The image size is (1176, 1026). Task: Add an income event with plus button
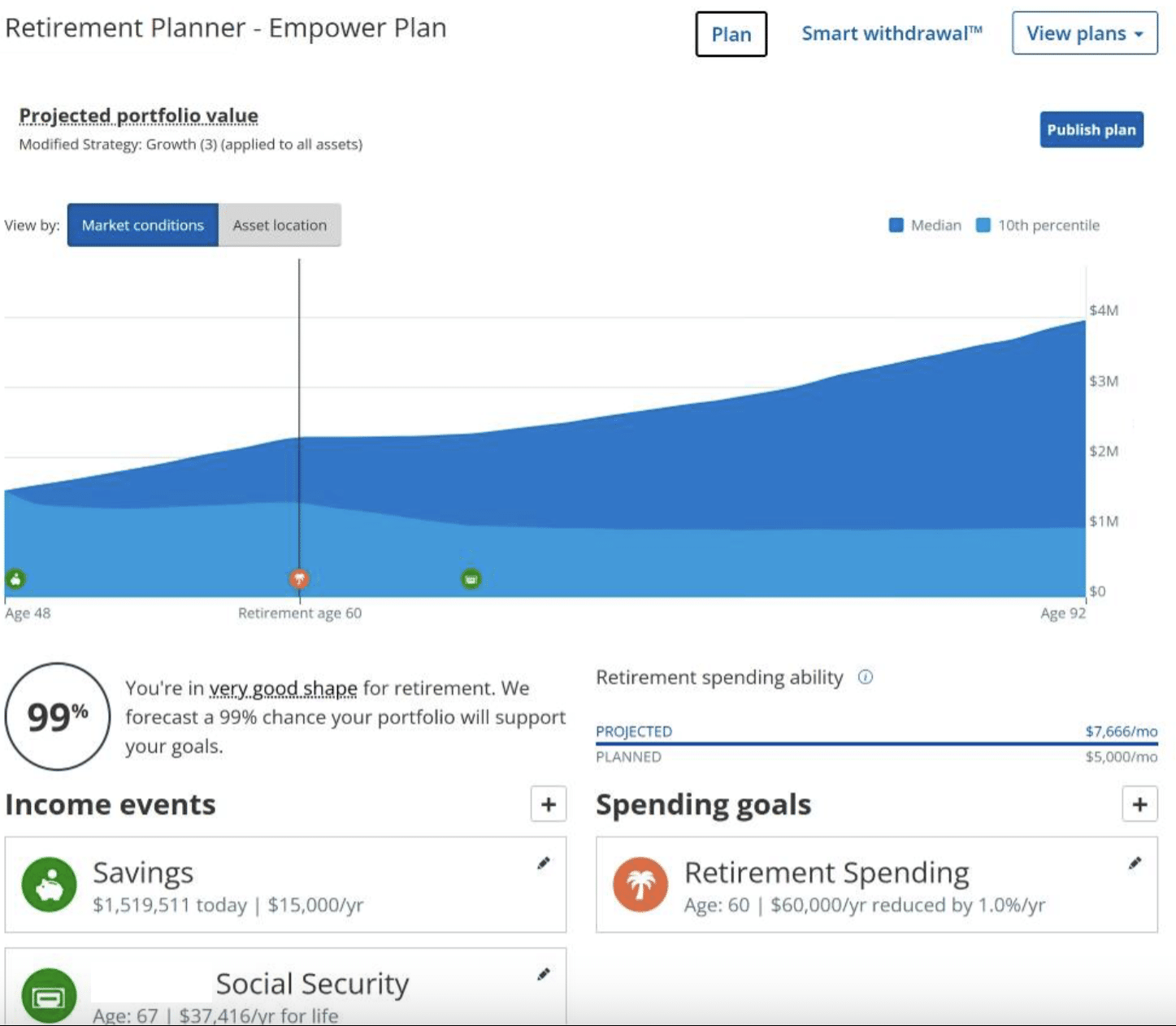pyautogui.click(x=549, y=804)
